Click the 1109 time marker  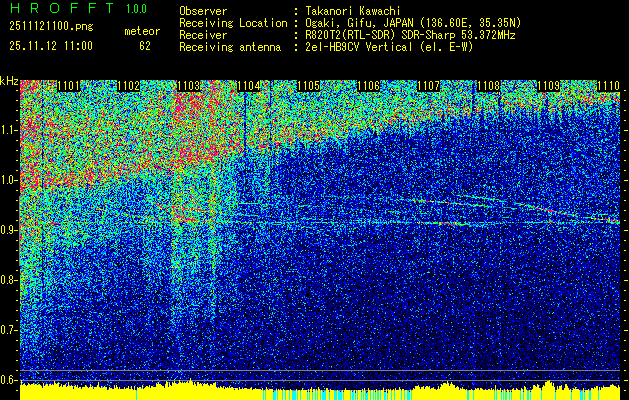549,86
